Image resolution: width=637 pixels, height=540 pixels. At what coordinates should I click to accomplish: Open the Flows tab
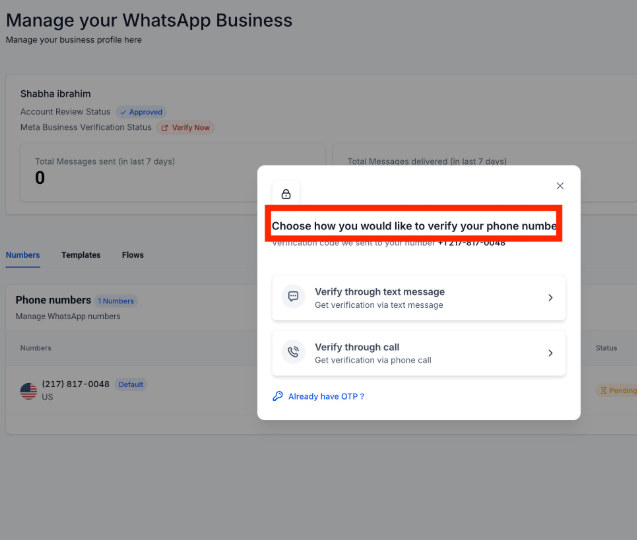click(133, 255)
